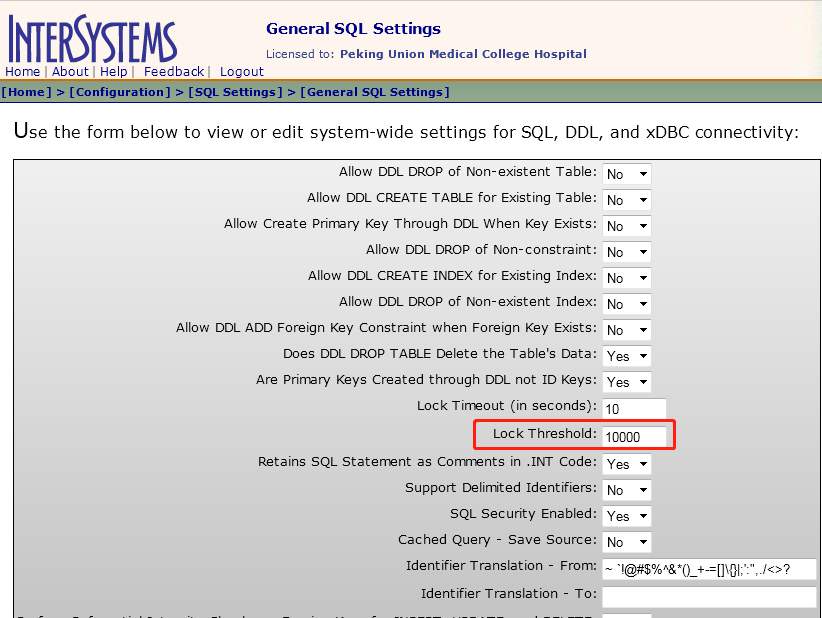Click Identifier Translation From field
The height and width of the screenshot is (618, 822).
709,569
